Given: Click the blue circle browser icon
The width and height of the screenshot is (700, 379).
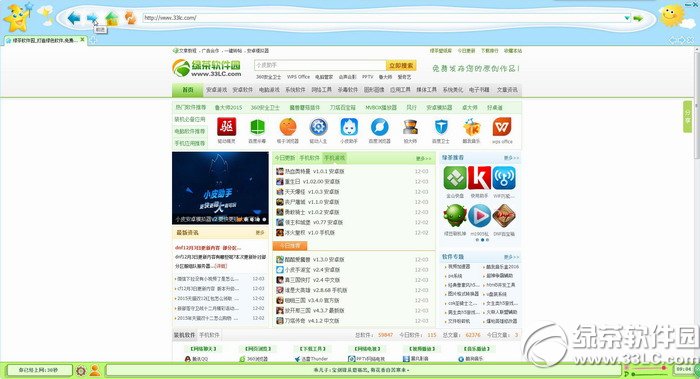Looking at the screenshot, I should 379,127.
